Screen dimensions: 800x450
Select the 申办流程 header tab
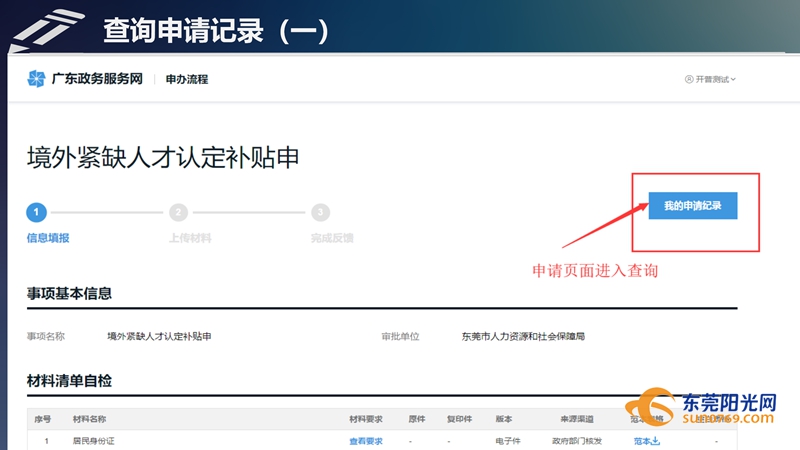187,79
